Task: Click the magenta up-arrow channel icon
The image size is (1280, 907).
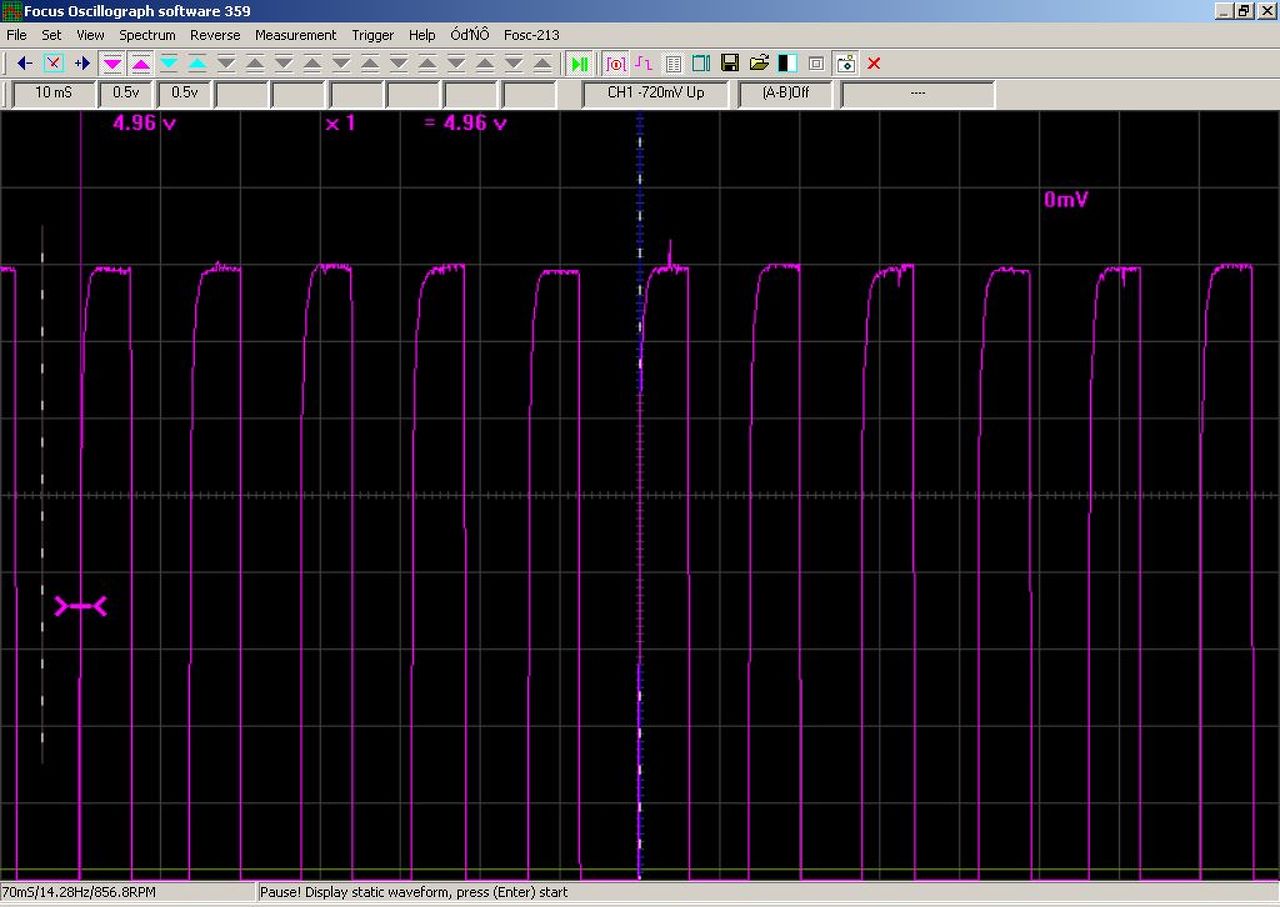Action: pos(141,64)
